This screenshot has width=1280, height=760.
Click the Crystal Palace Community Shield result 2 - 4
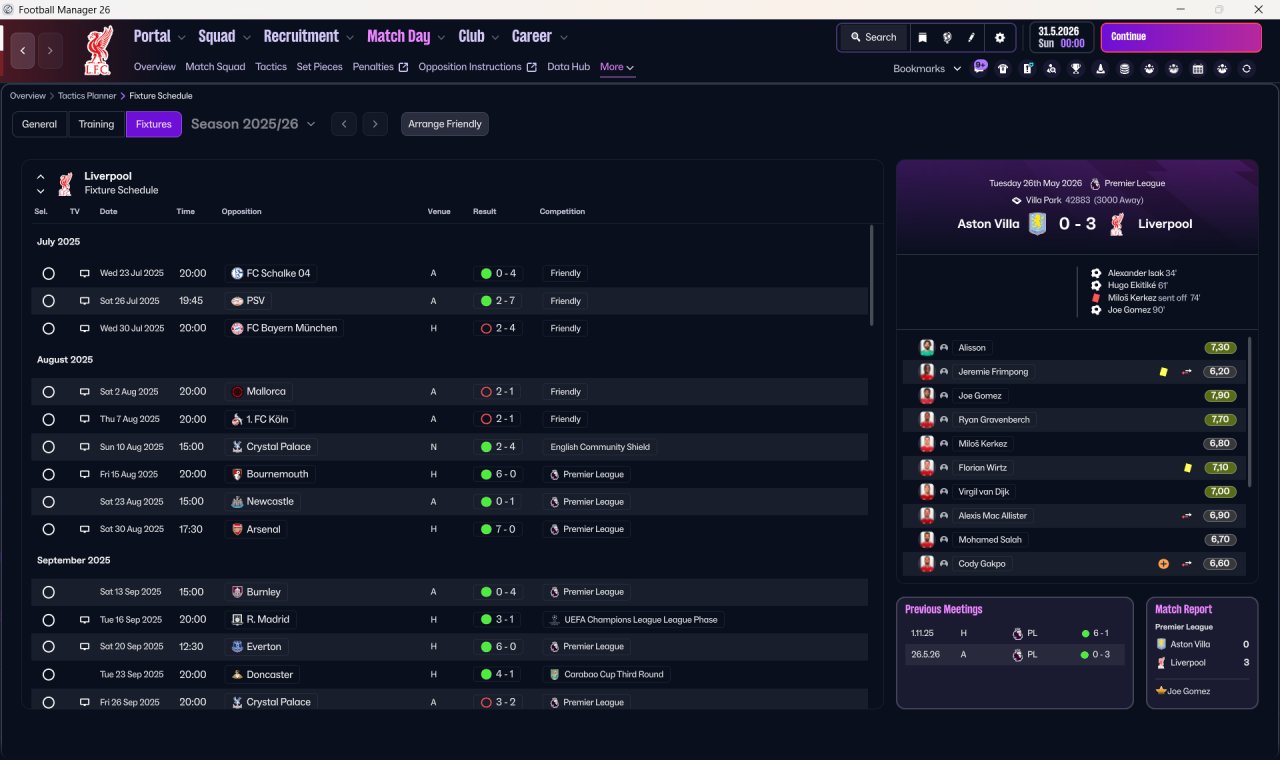click(498, 447)
